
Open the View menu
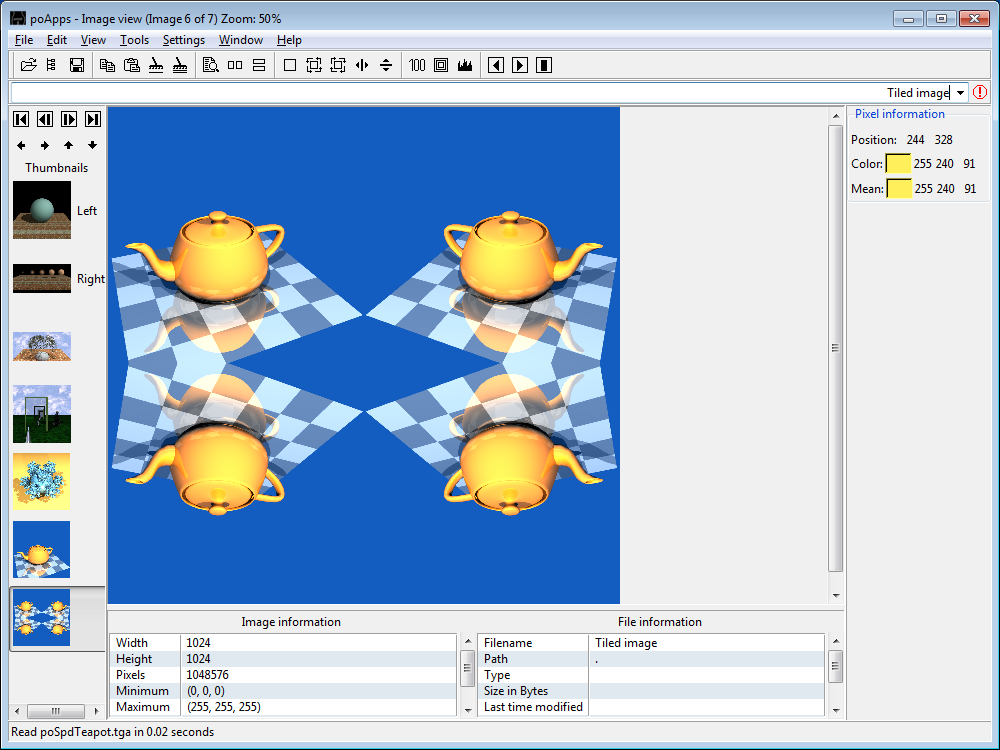(93, 40)
